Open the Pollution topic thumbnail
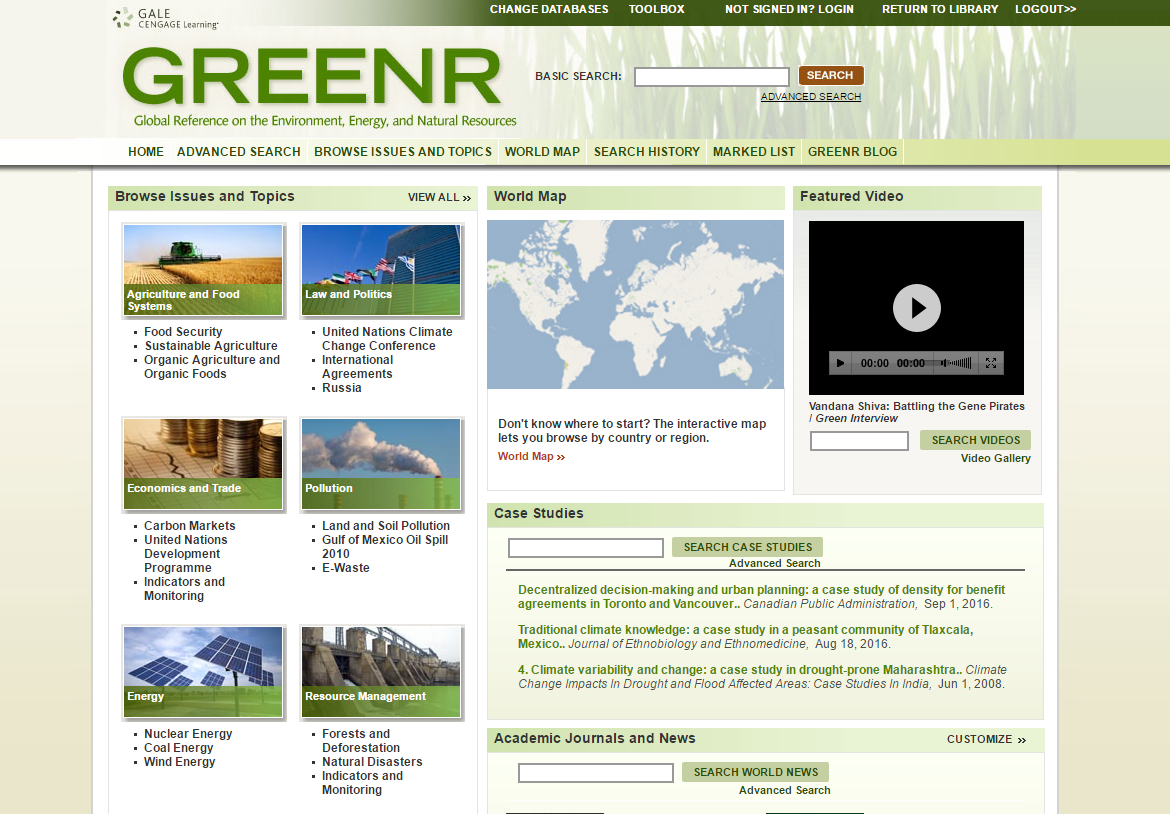1170x814 pixels. pos(381,464)
